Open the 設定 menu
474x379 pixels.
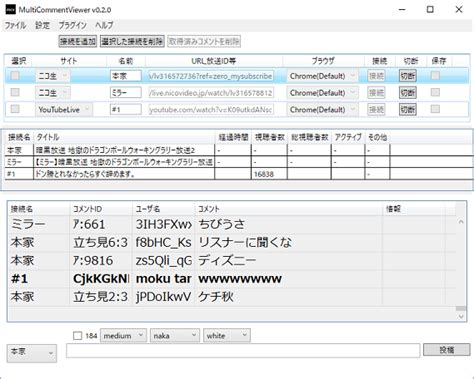pyautogui.click(x=42, y=25)
